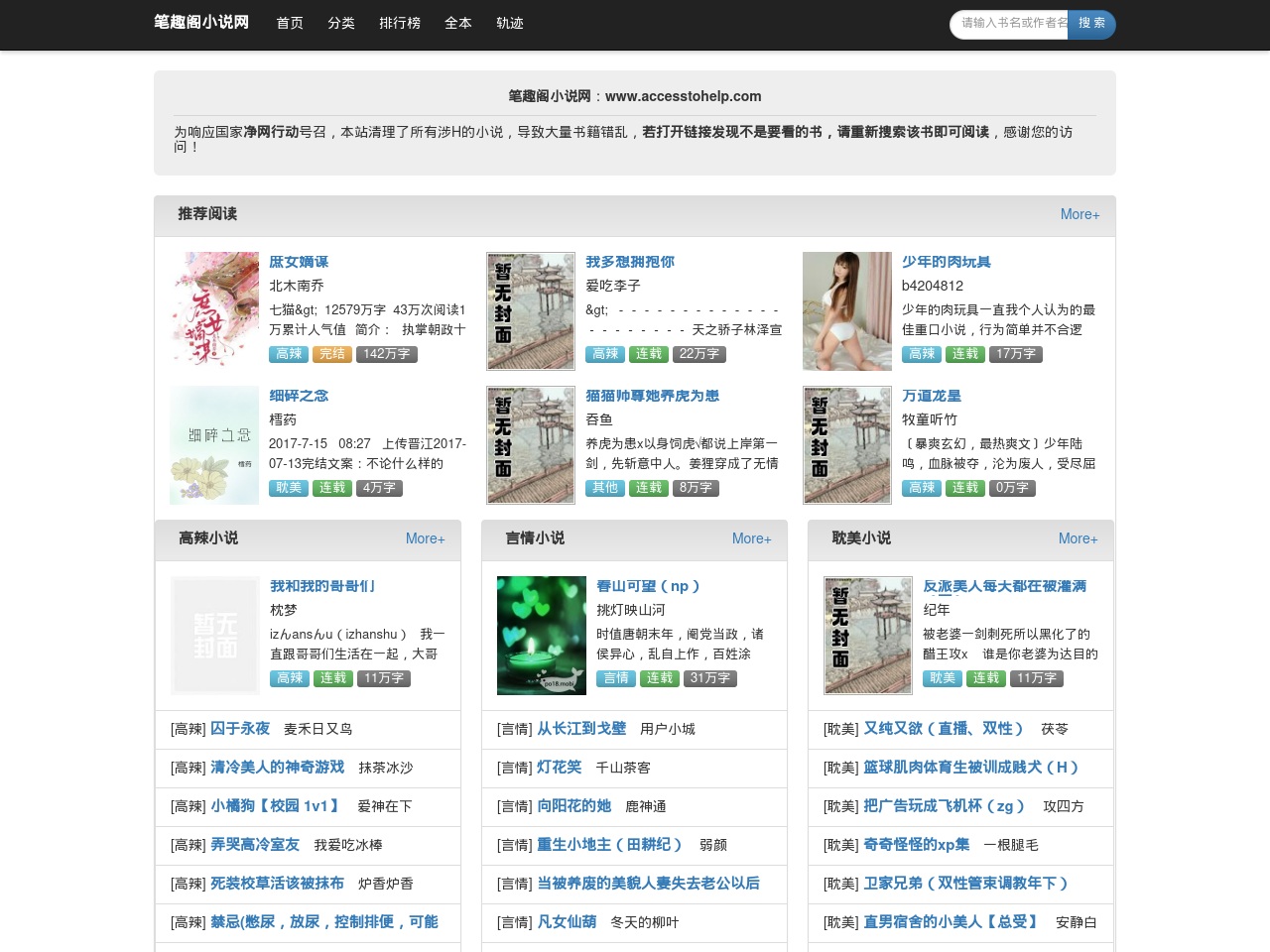Open the 春山可望 green candle cover
The image size is (1270, 952).
pyautogui.click(x=542, y=636)
